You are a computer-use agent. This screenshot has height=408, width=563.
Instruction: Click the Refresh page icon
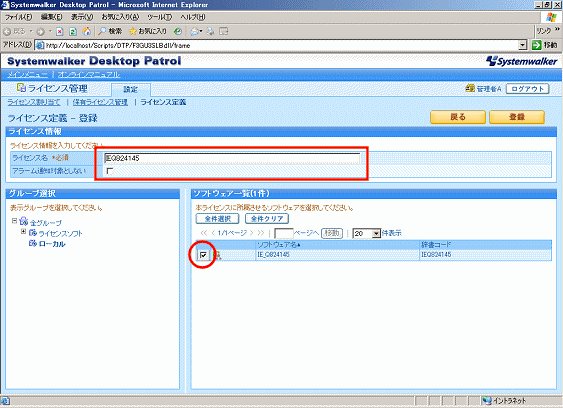[x=73, y=32]
